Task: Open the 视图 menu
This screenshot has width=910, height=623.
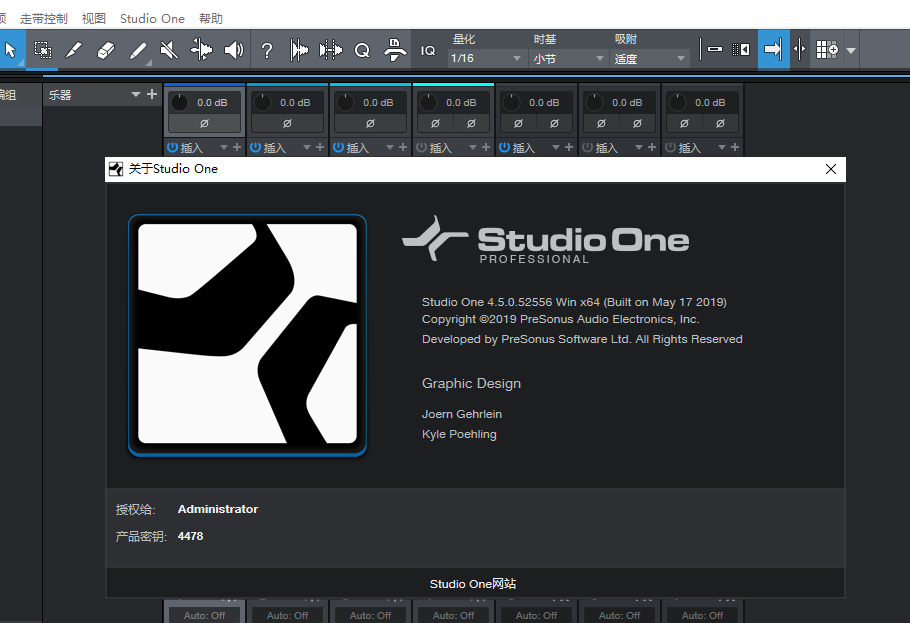Action: click(x=94, y=19)
